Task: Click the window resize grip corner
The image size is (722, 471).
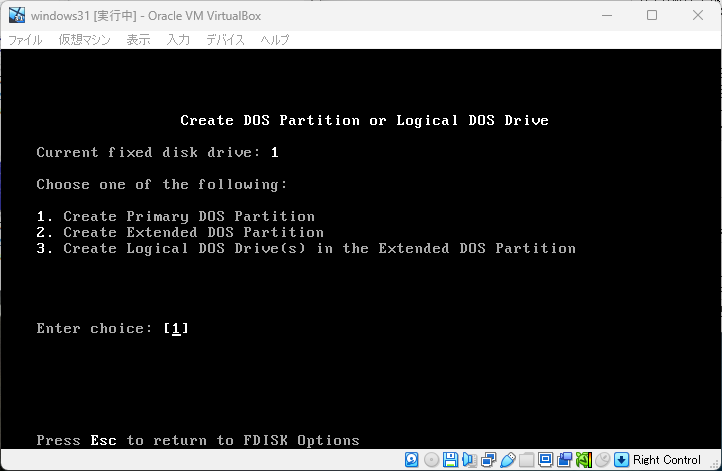Action: click(715, 464)
